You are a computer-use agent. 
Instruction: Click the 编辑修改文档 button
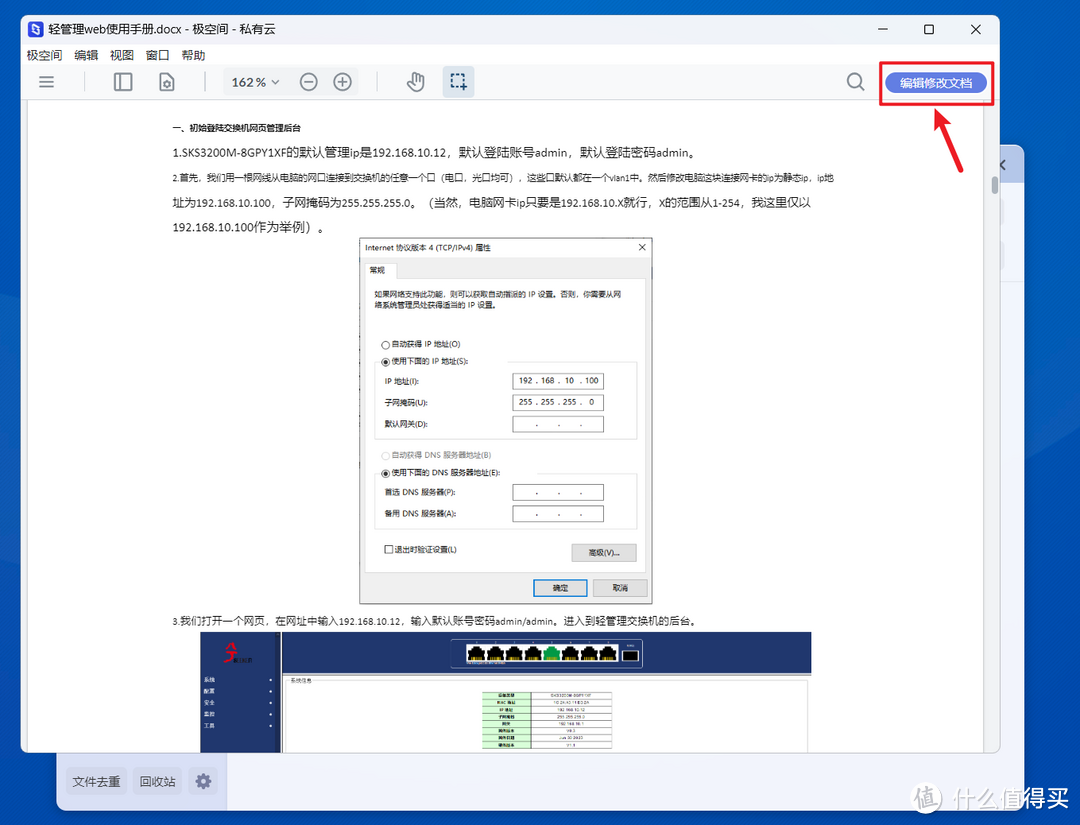click(x=935, y=83)
